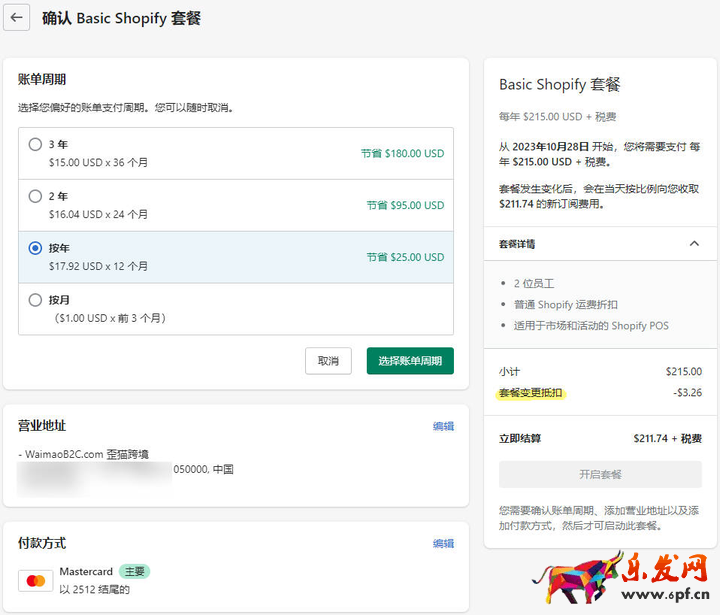
Task: Collapse the 套餐详情 section chevron
Action: coord(694,243)
